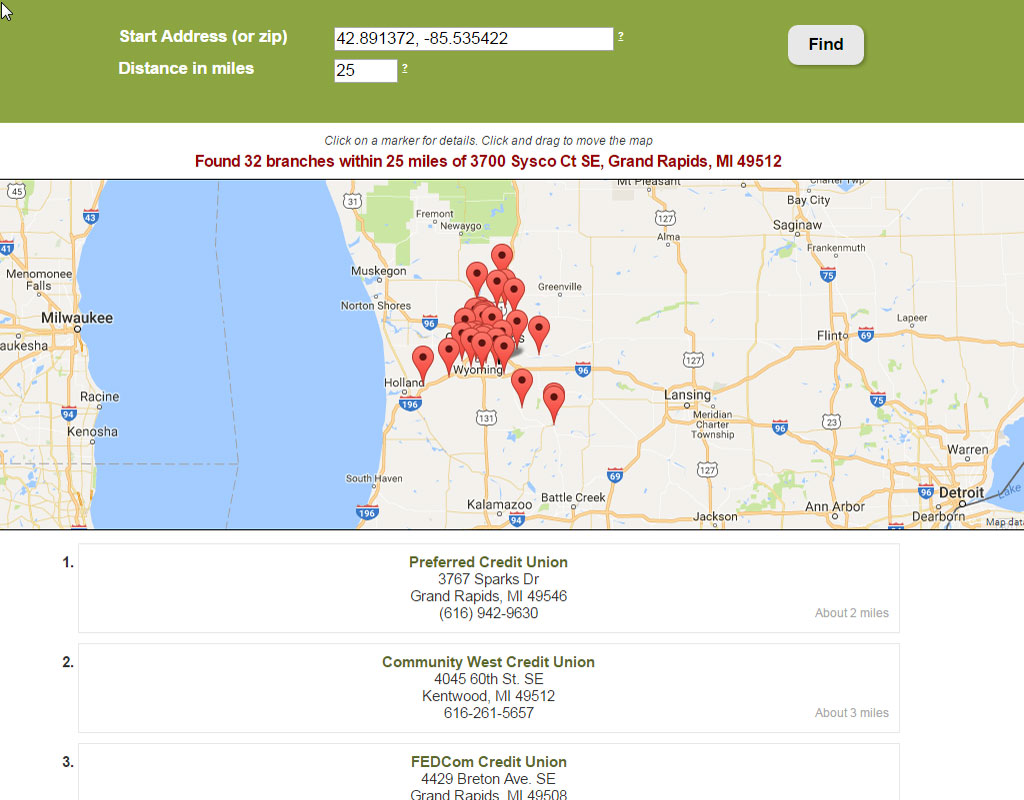Image resolution: width=1024 pixels, height=800 pixels.
Task: Select phone number (616) 942-9630
Action: [488, 613]
